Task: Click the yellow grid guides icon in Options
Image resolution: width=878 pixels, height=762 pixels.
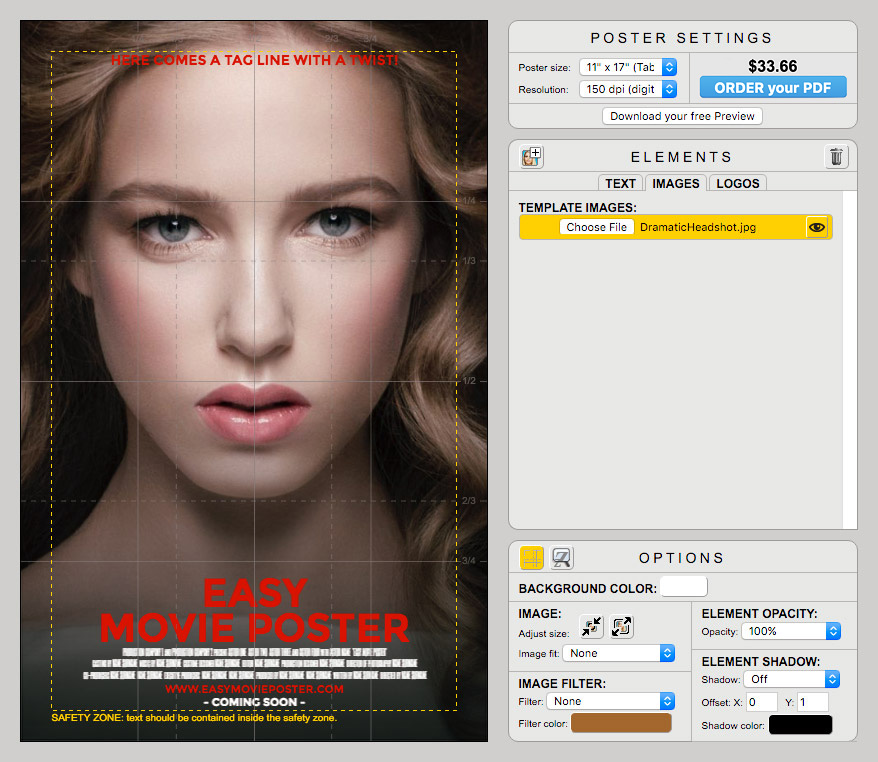Action: tap(531, 558)
